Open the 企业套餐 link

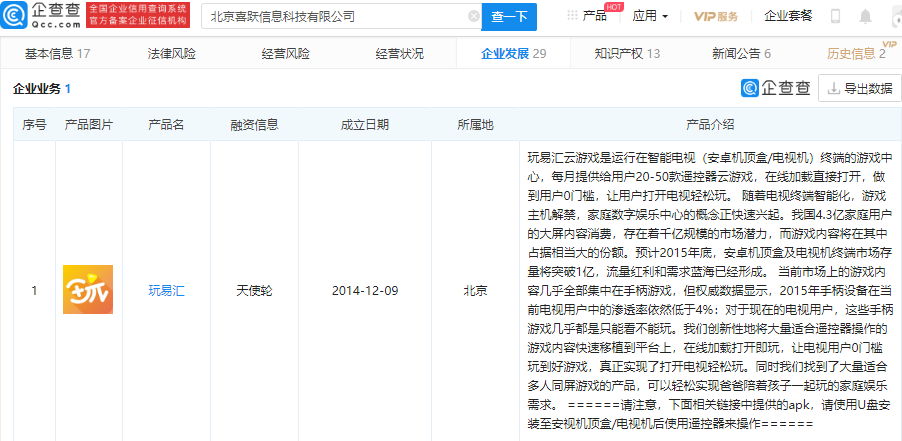tap(788, 16)
